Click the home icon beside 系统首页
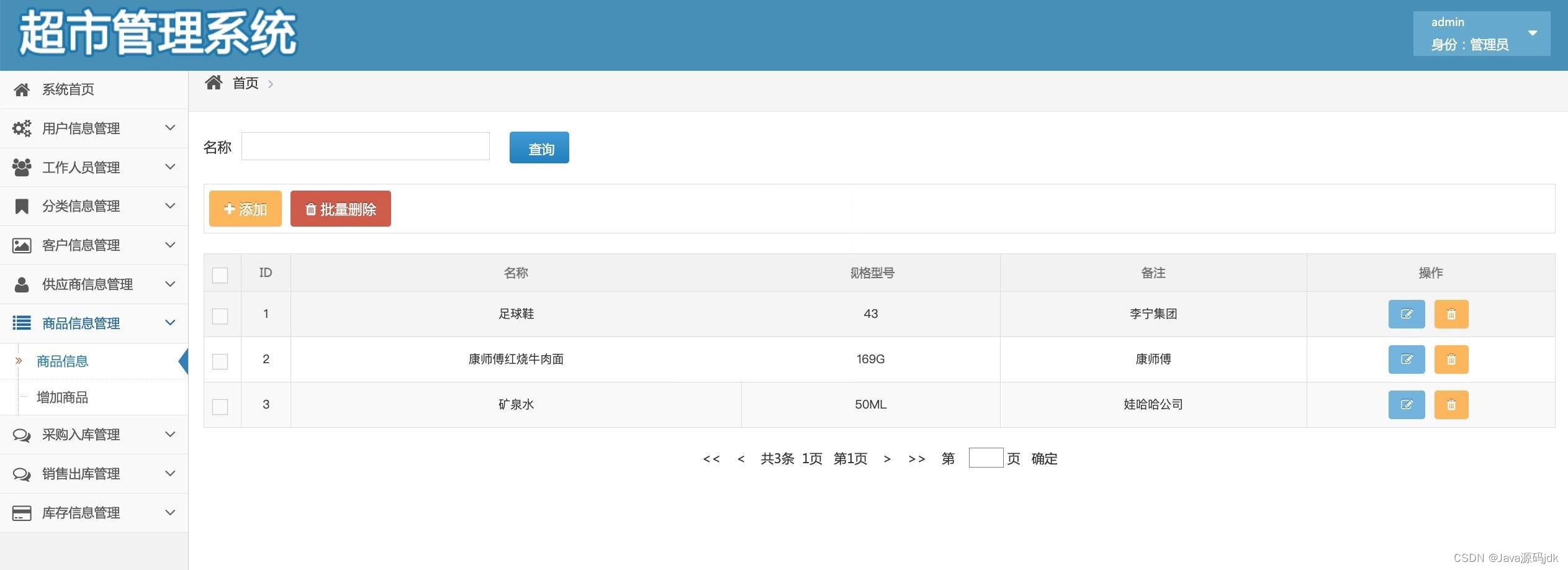 22,90
